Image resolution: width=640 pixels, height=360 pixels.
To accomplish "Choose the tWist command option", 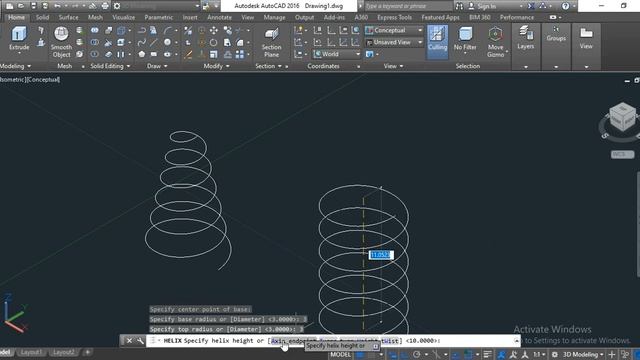I will [x=389, y=340].
